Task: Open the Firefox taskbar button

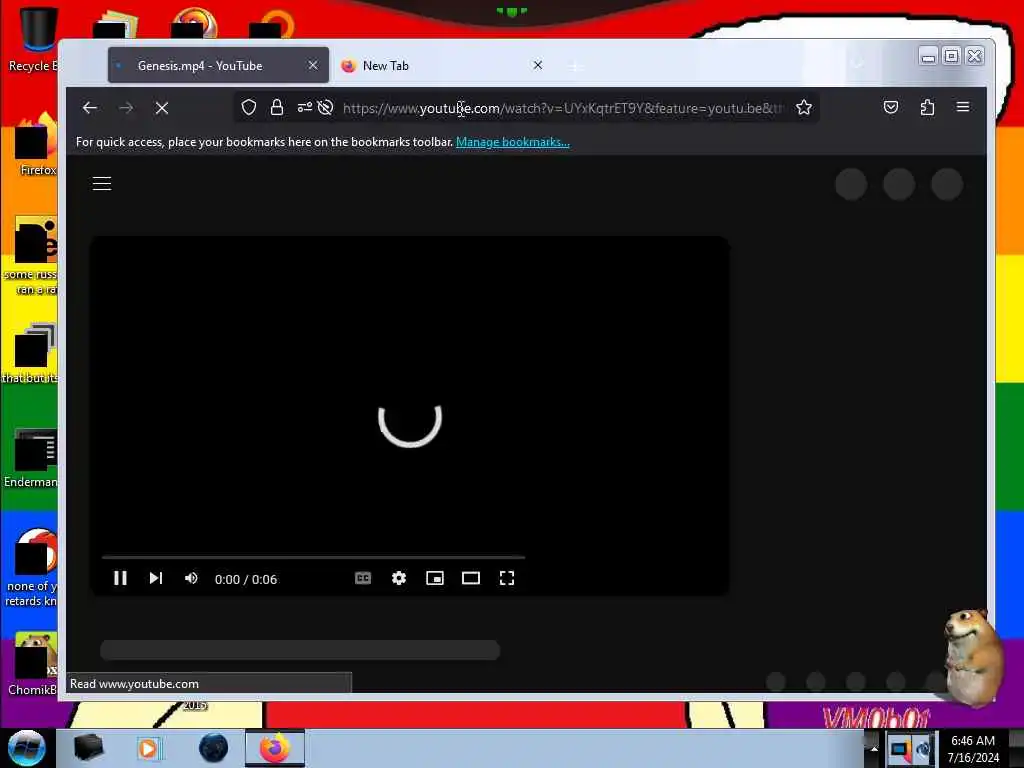Action: (x=275, y=748)
